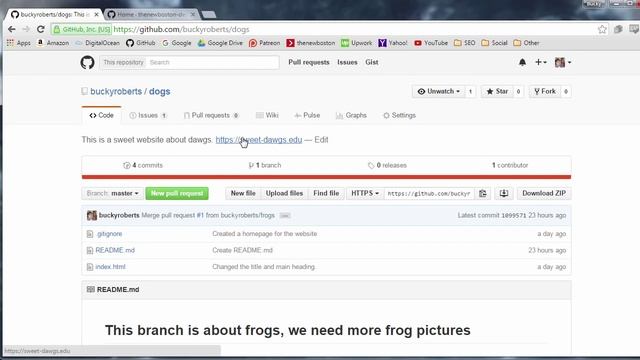Open sweet-dawgs.edu website link
This screenshot has height=360, width=640.
259,140
